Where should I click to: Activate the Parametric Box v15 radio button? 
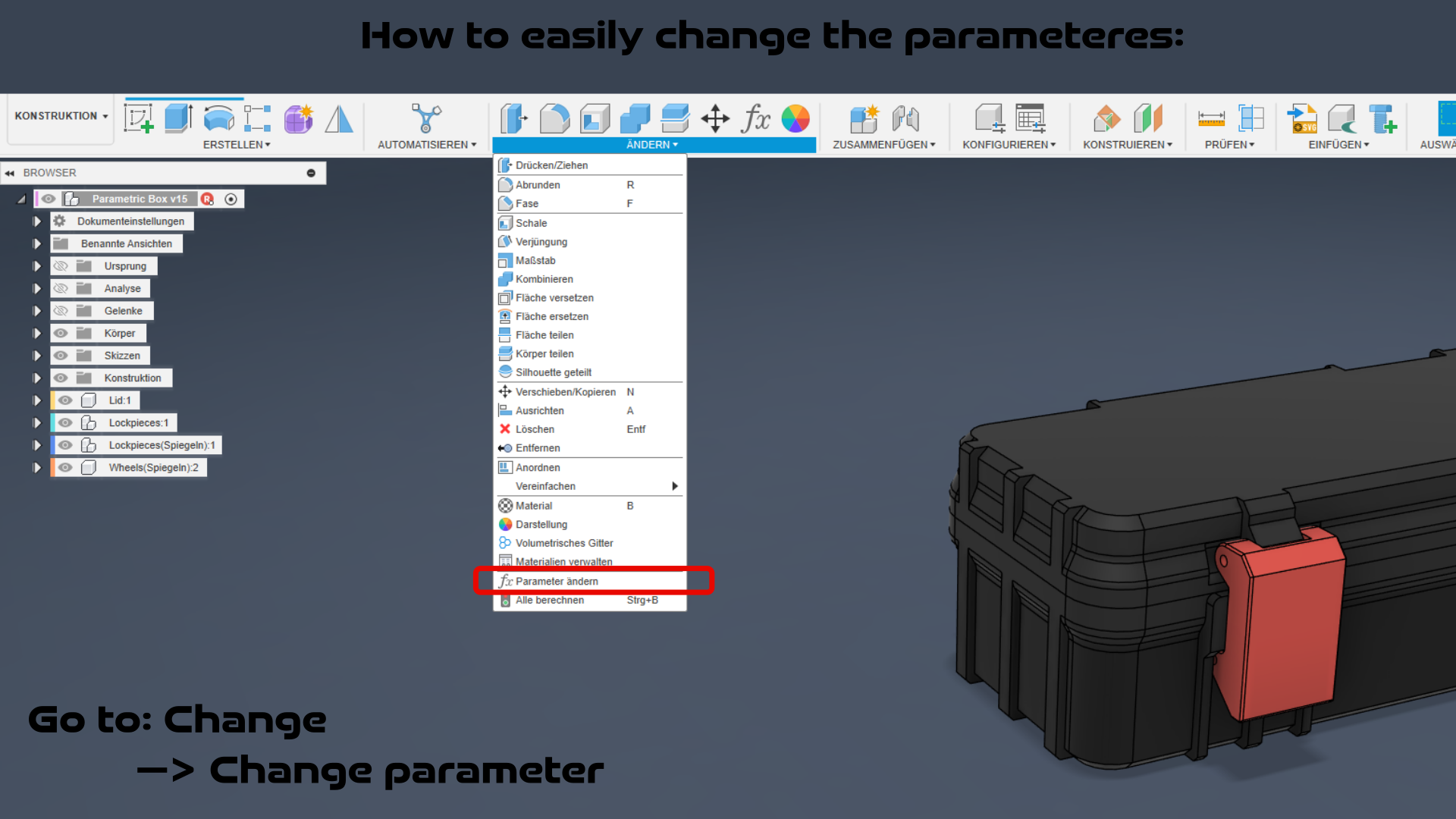point(231,199)
